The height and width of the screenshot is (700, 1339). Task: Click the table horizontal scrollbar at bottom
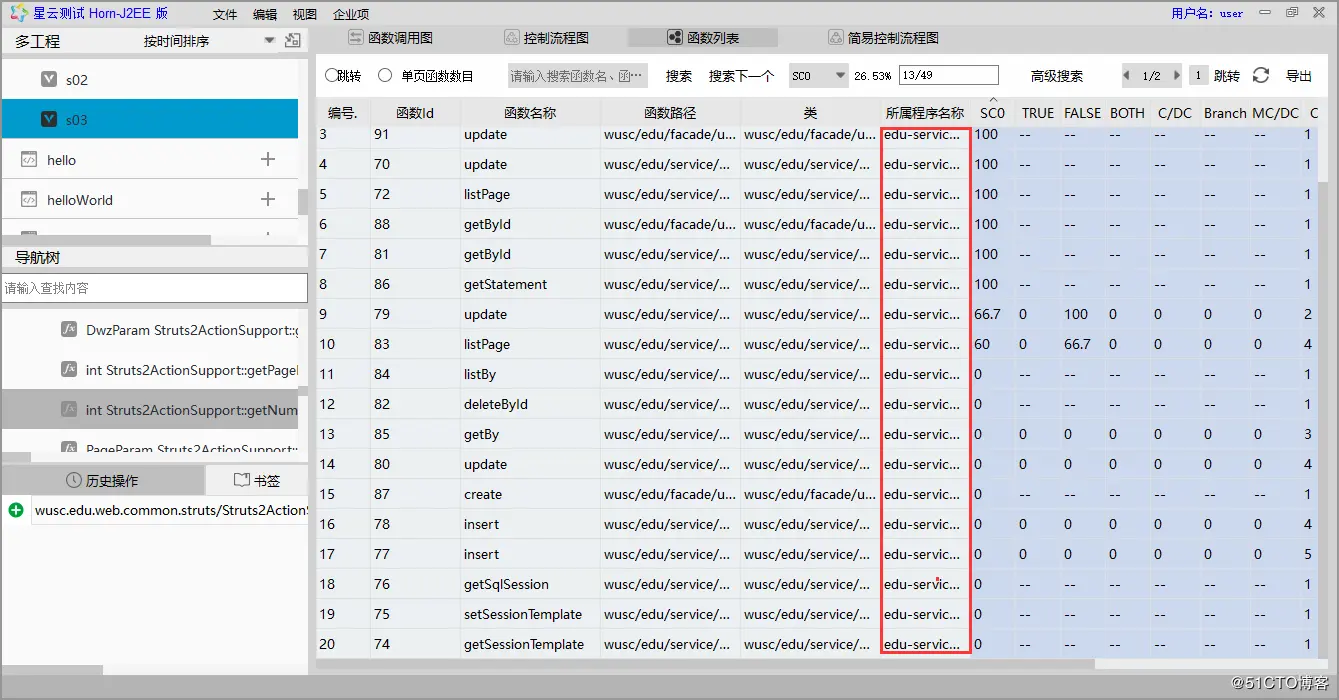[705, 663]
